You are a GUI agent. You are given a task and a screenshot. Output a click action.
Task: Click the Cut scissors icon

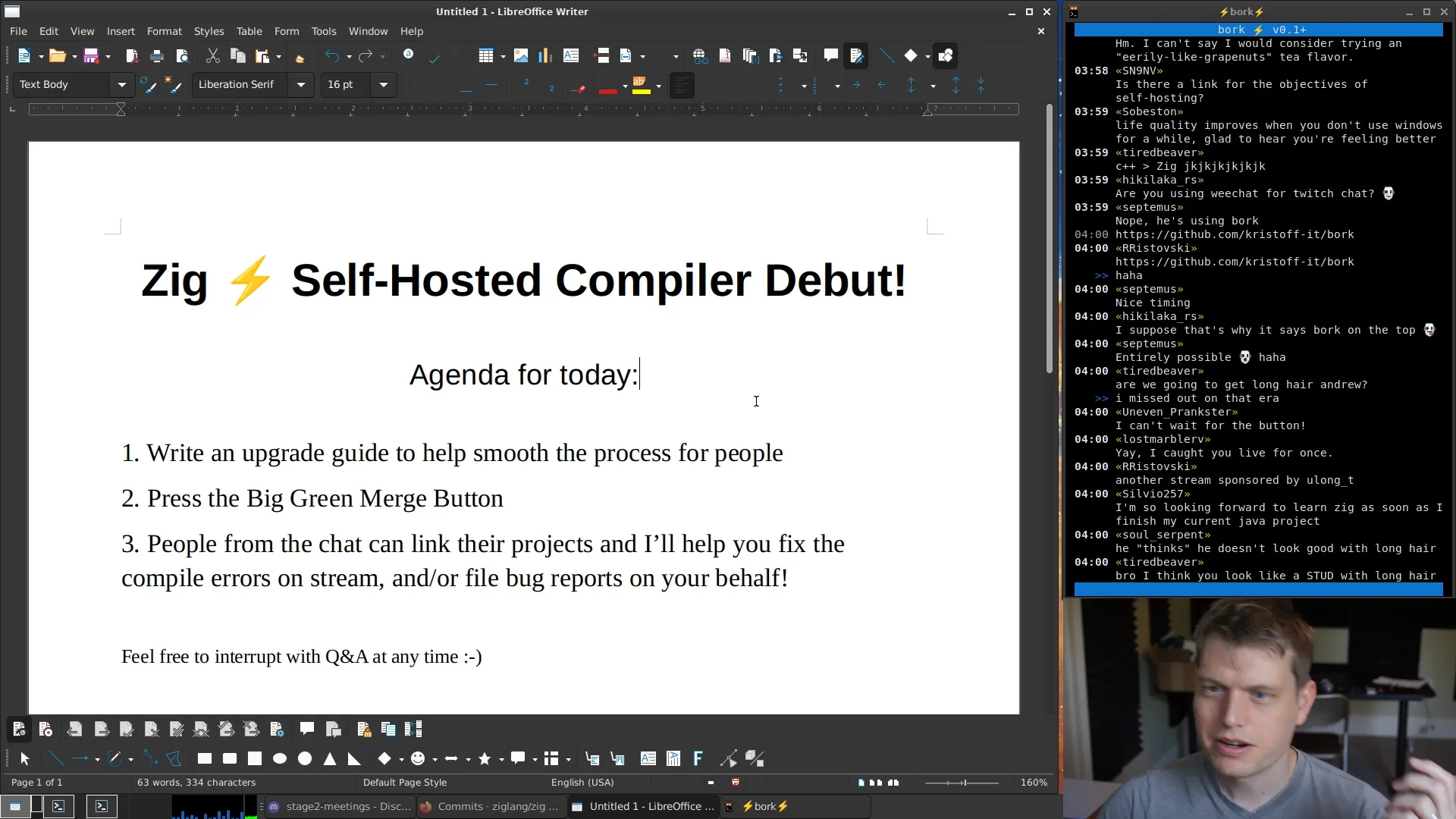click(x=213, y=56)
